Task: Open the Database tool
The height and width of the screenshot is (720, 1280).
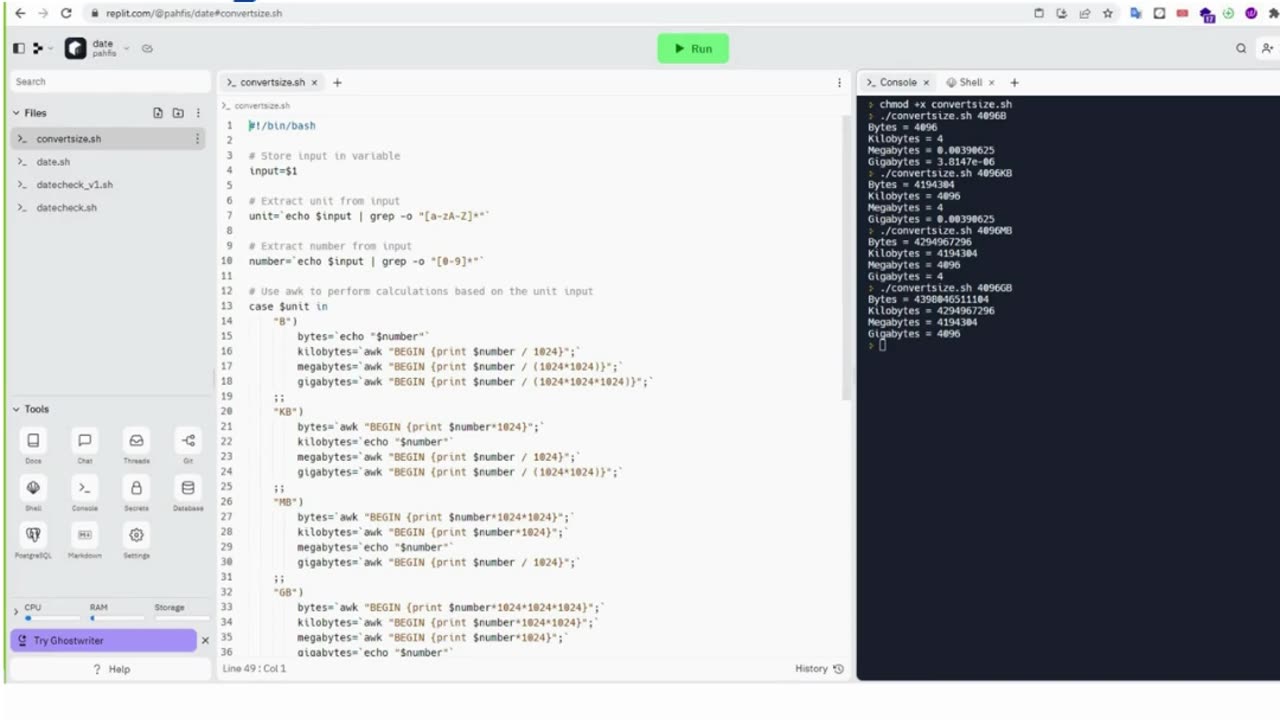Action: pos(188,493)
